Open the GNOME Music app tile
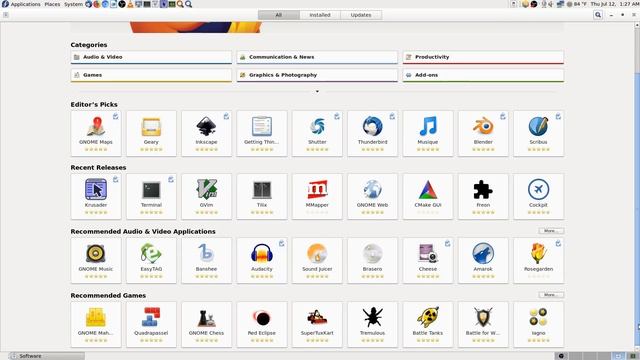This screenshot has height=360, width=640. tap(96, 260)
